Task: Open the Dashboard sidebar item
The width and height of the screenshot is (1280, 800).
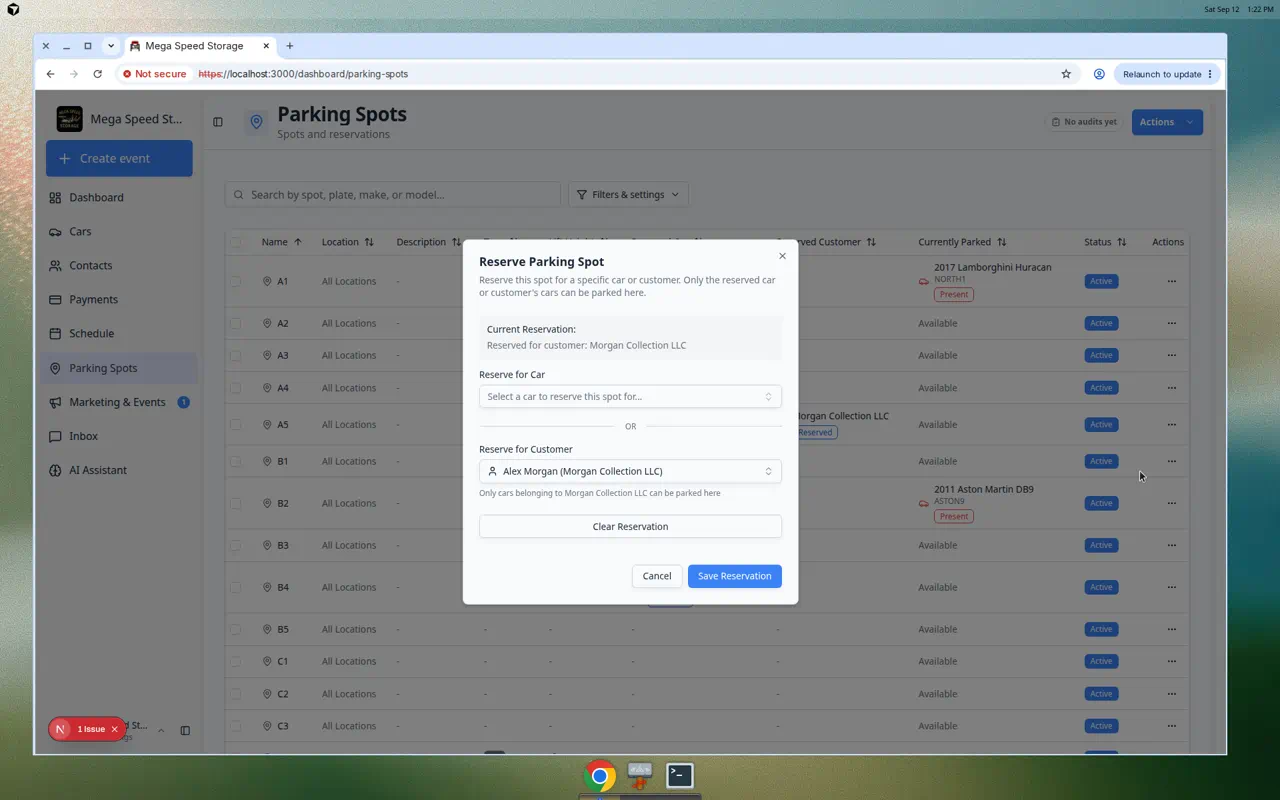Action: [x=120, y=198]
